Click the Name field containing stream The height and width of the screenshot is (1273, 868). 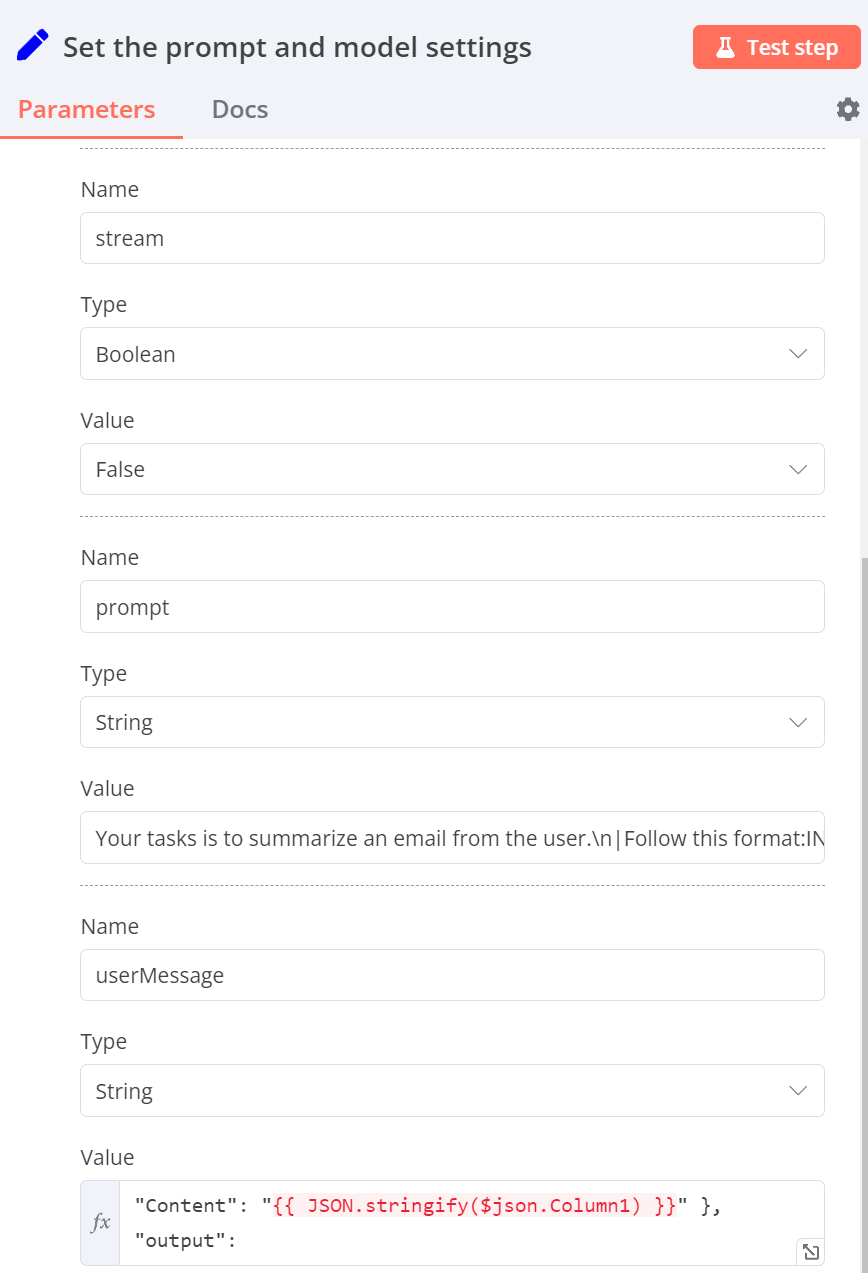coord(452,238)
